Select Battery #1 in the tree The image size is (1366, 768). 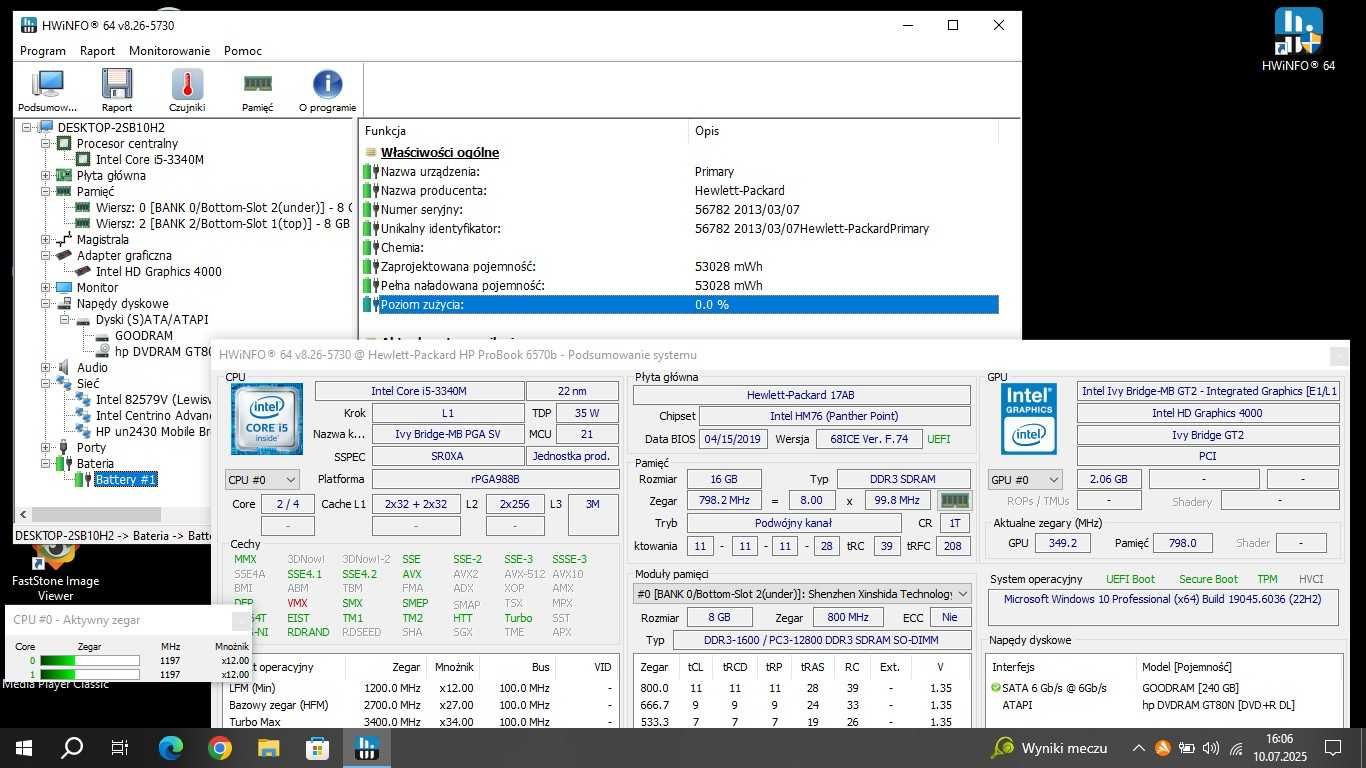tap(126, 480)
